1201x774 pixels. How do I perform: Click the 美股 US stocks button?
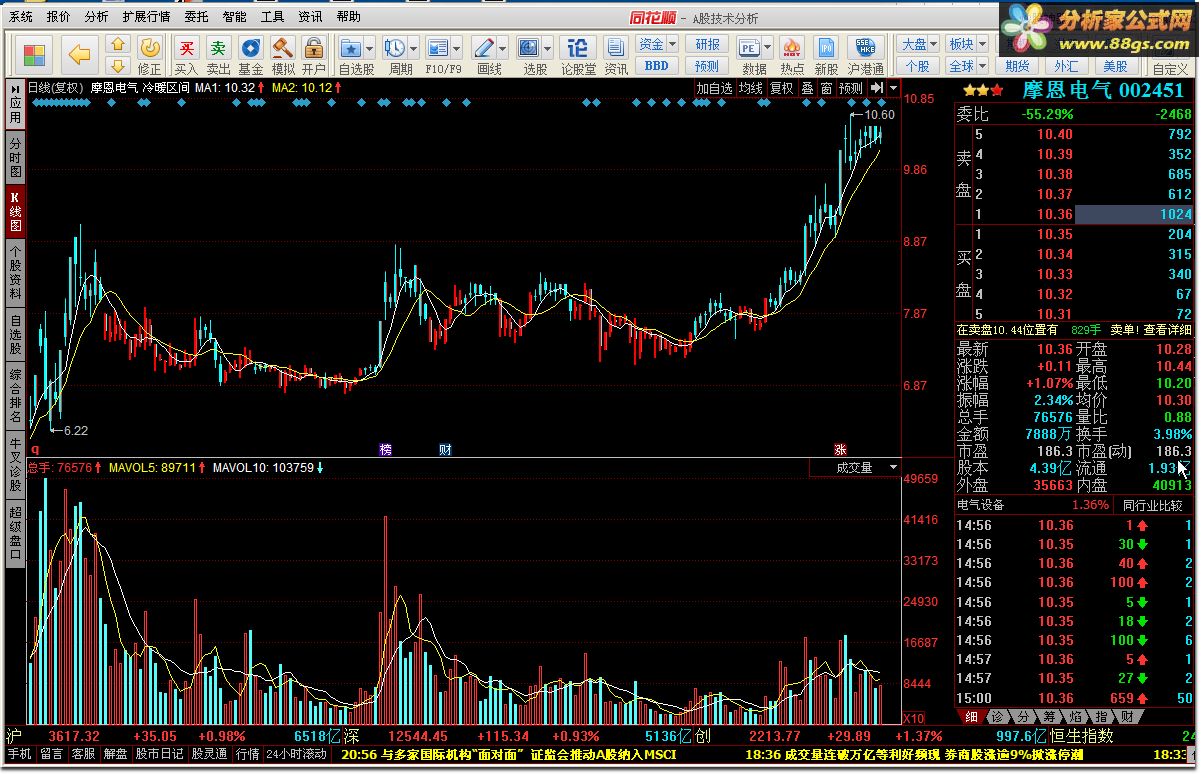(x=1115, y=66)
